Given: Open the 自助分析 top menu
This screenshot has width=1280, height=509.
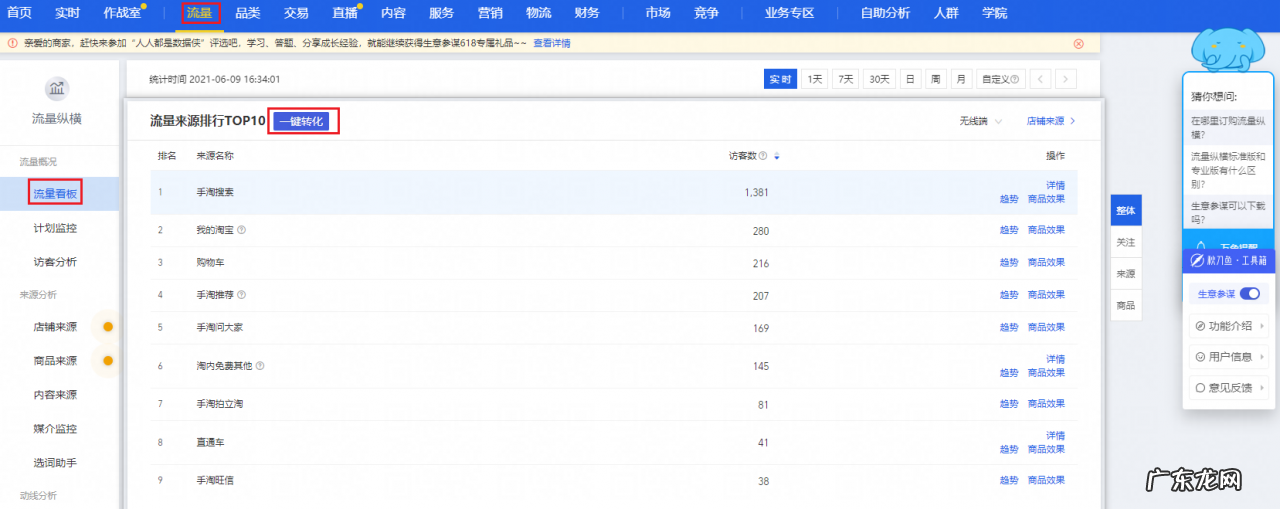Looking at the screenshot, I should click(x=885, y=14).
